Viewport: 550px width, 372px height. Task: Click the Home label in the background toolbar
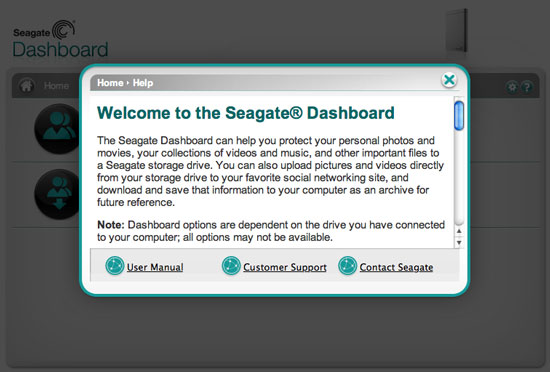click(56, 86)
